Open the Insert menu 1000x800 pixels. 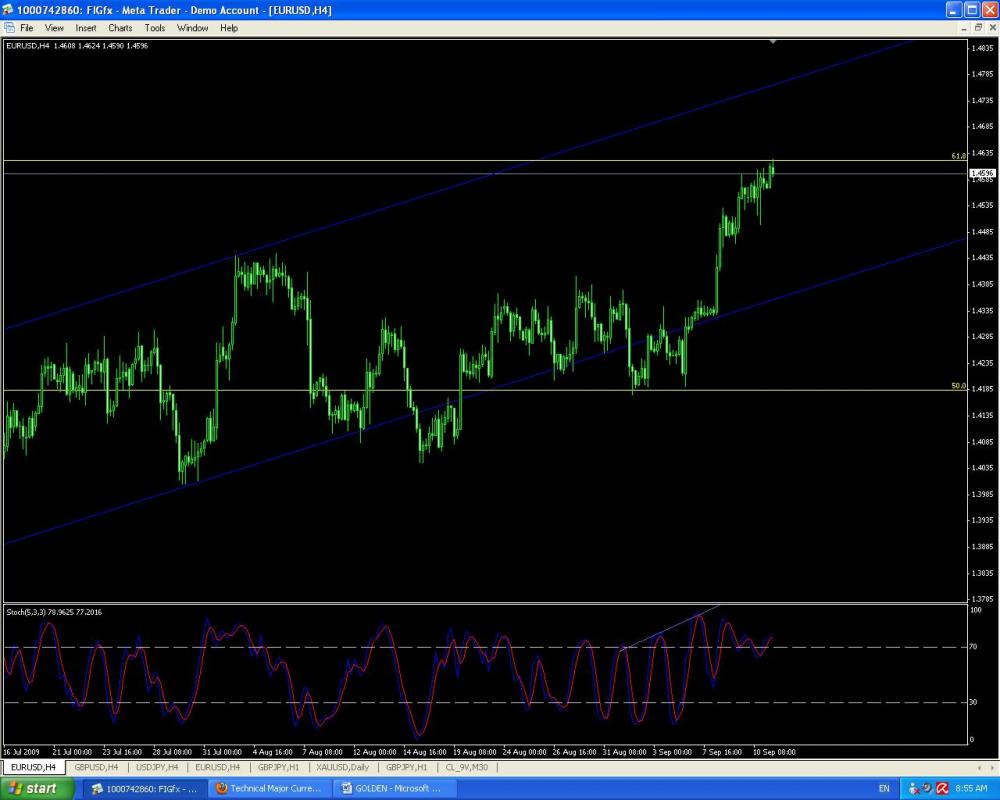point(86,28)
